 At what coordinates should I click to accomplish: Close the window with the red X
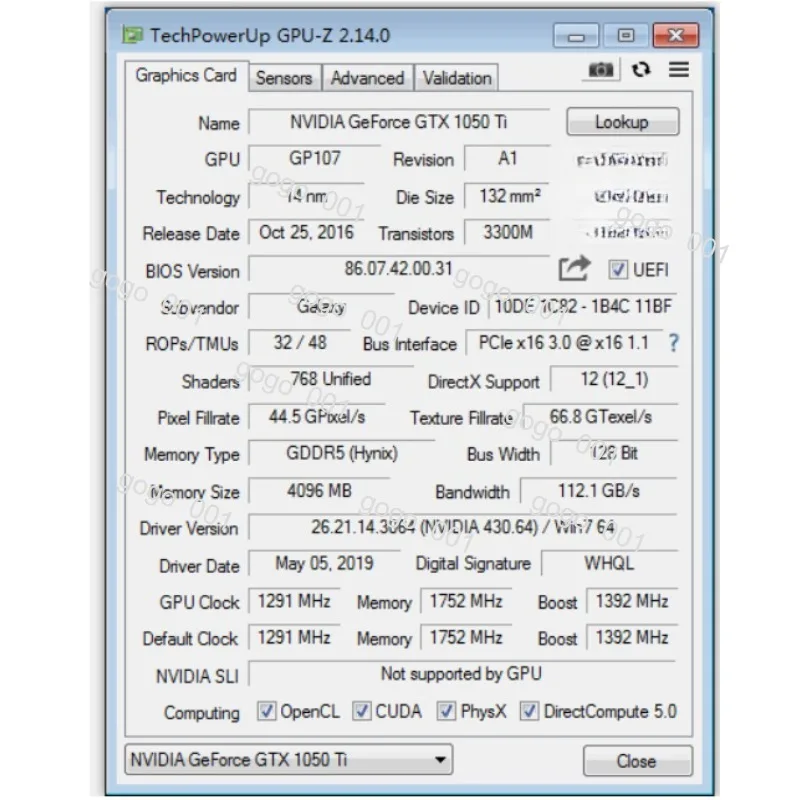click(x=676, y=36)
